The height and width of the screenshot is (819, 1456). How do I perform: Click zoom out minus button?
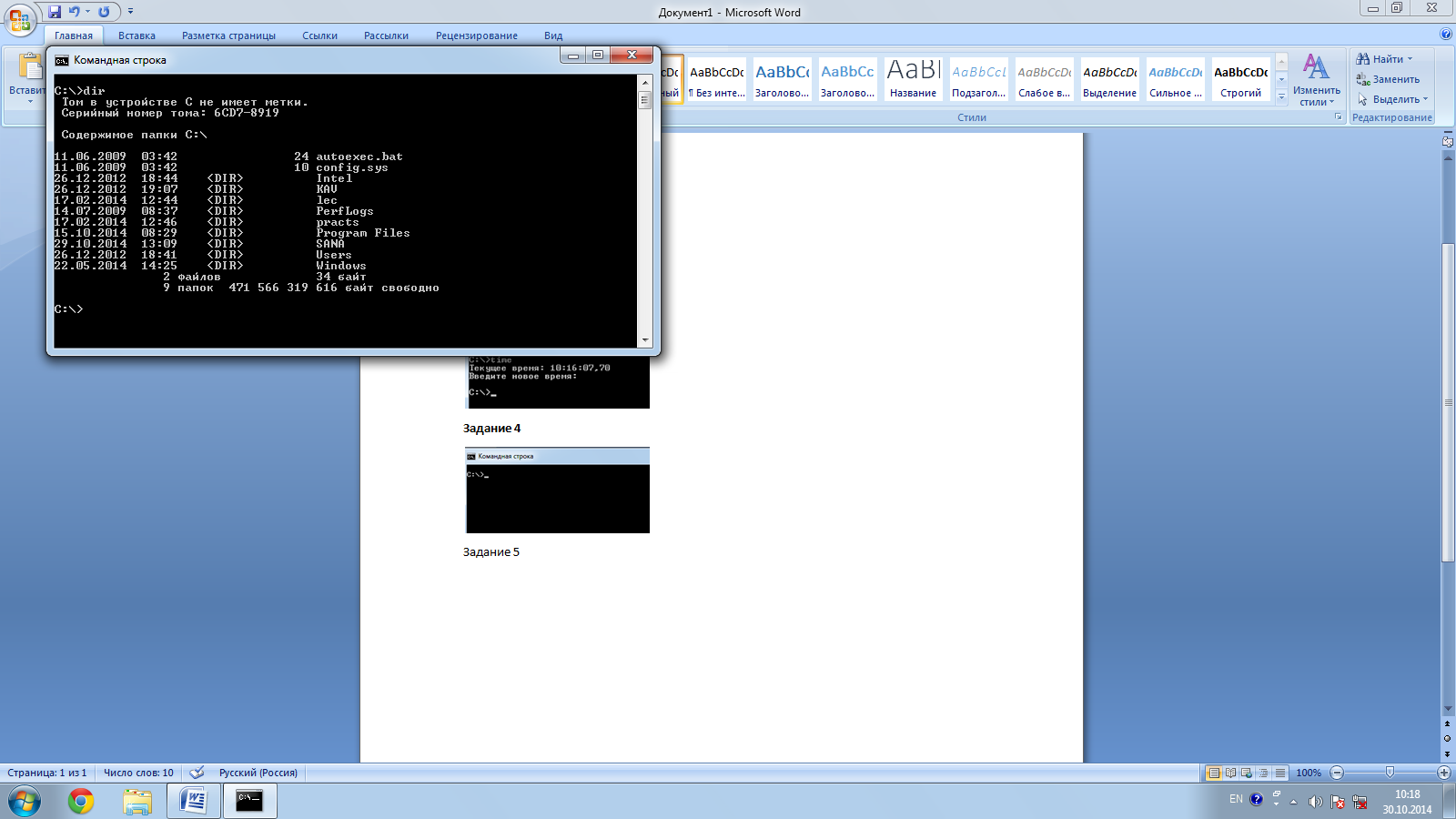tap(1337, 773)
